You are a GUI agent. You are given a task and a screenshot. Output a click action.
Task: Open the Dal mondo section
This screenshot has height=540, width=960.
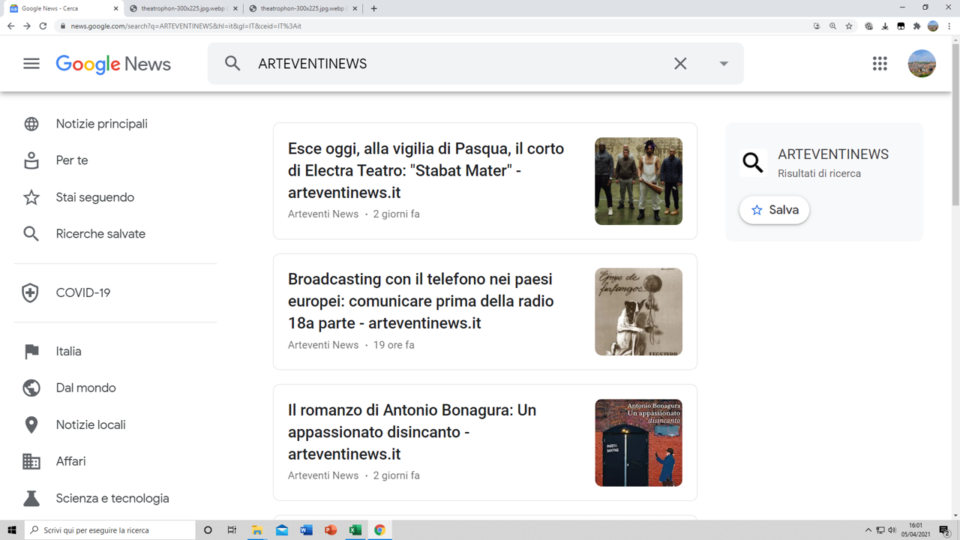[86, 388]
